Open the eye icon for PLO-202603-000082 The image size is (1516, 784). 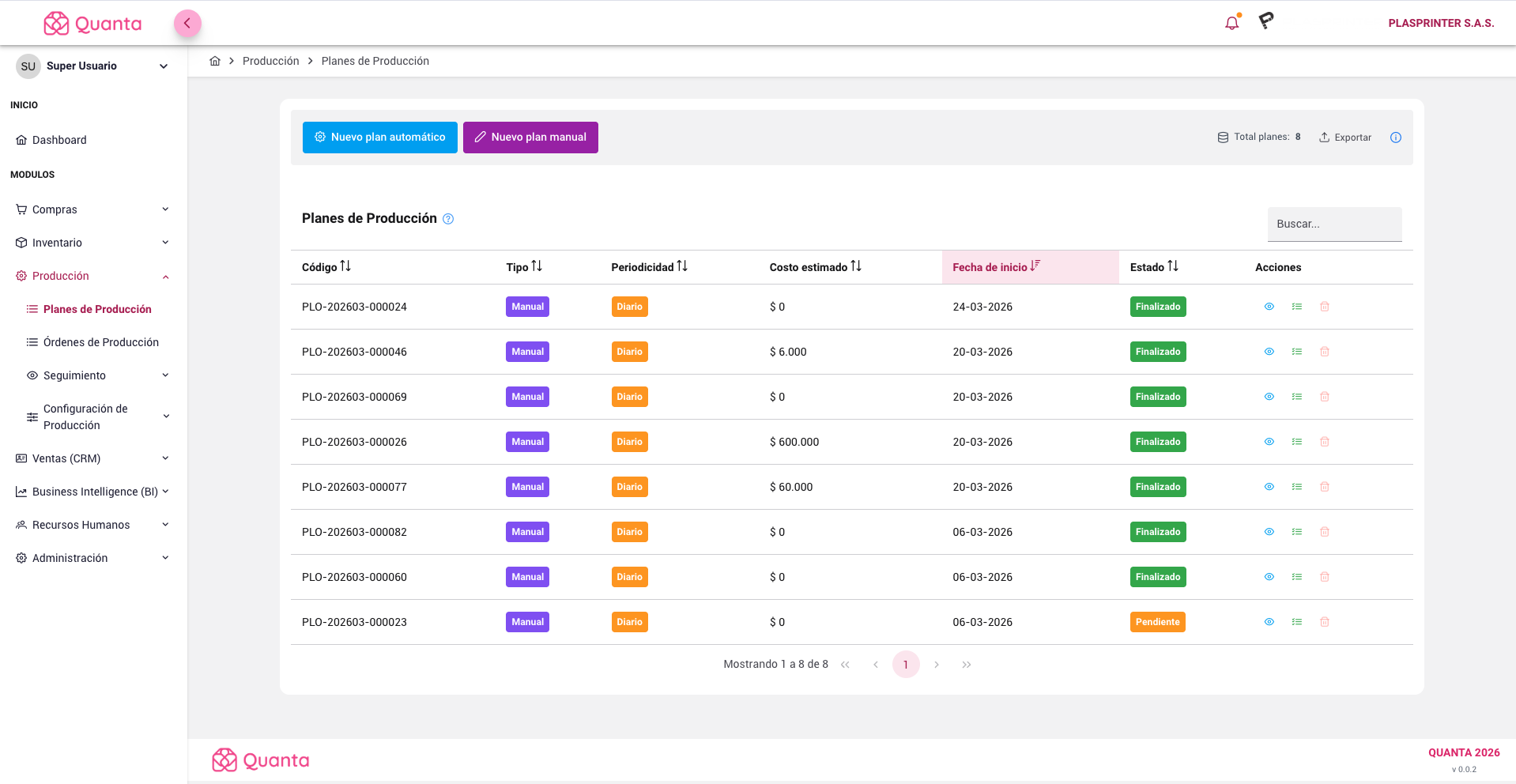1269,532
